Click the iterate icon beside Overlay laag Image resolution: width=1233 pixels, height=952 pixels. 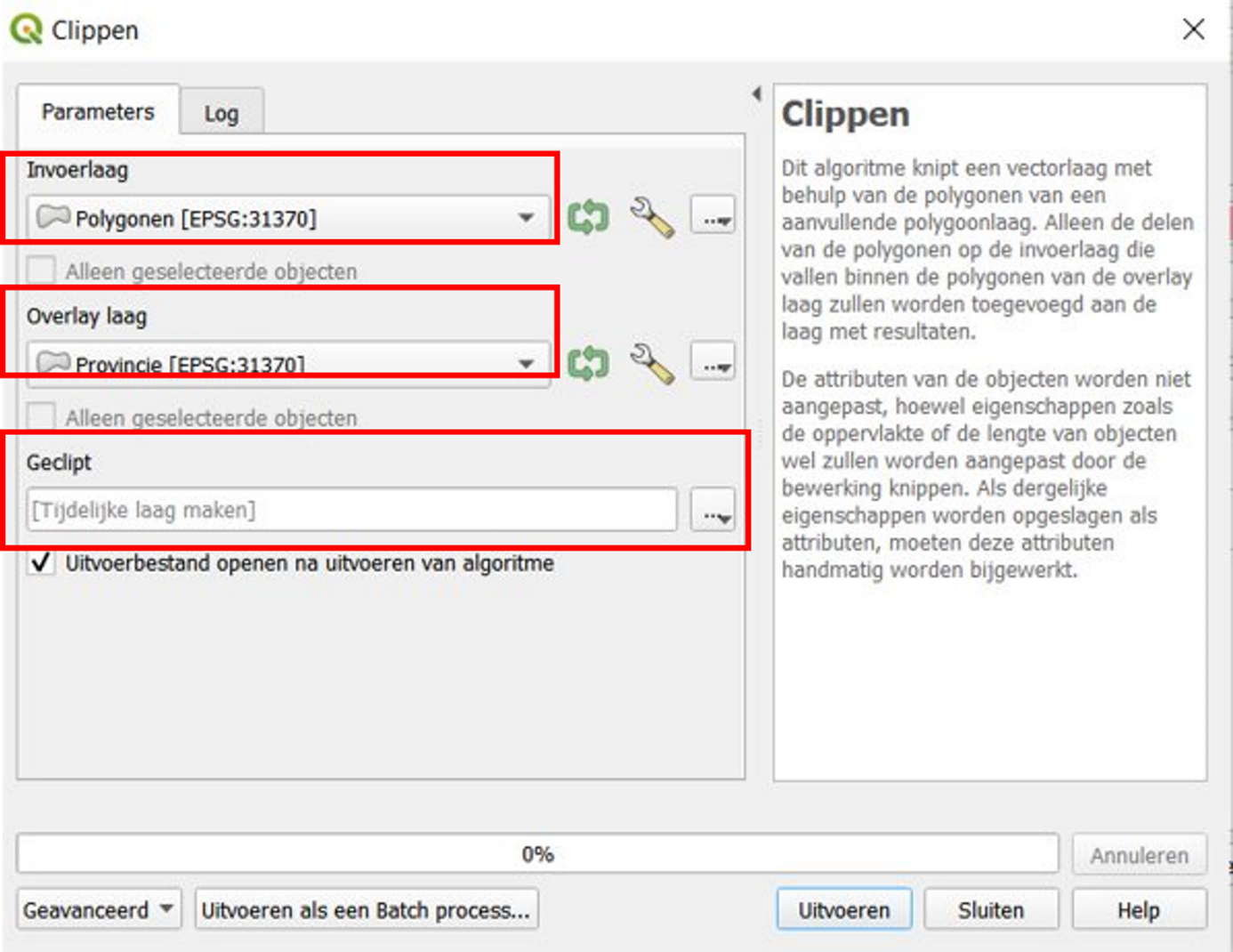click(588, 363)
